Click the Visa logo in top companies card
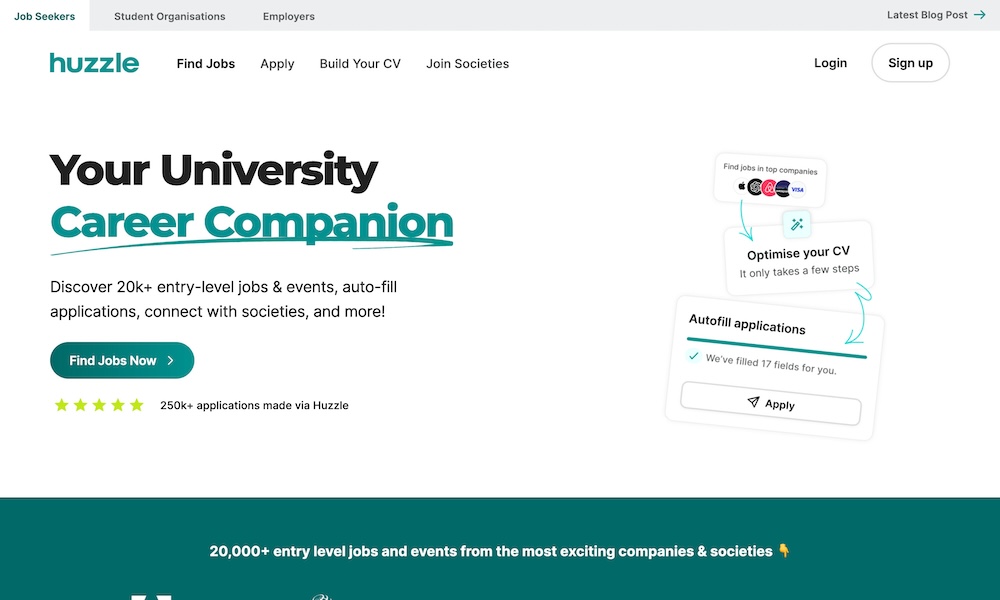This screenshot has height=600, width=1000. click(797, 189)
